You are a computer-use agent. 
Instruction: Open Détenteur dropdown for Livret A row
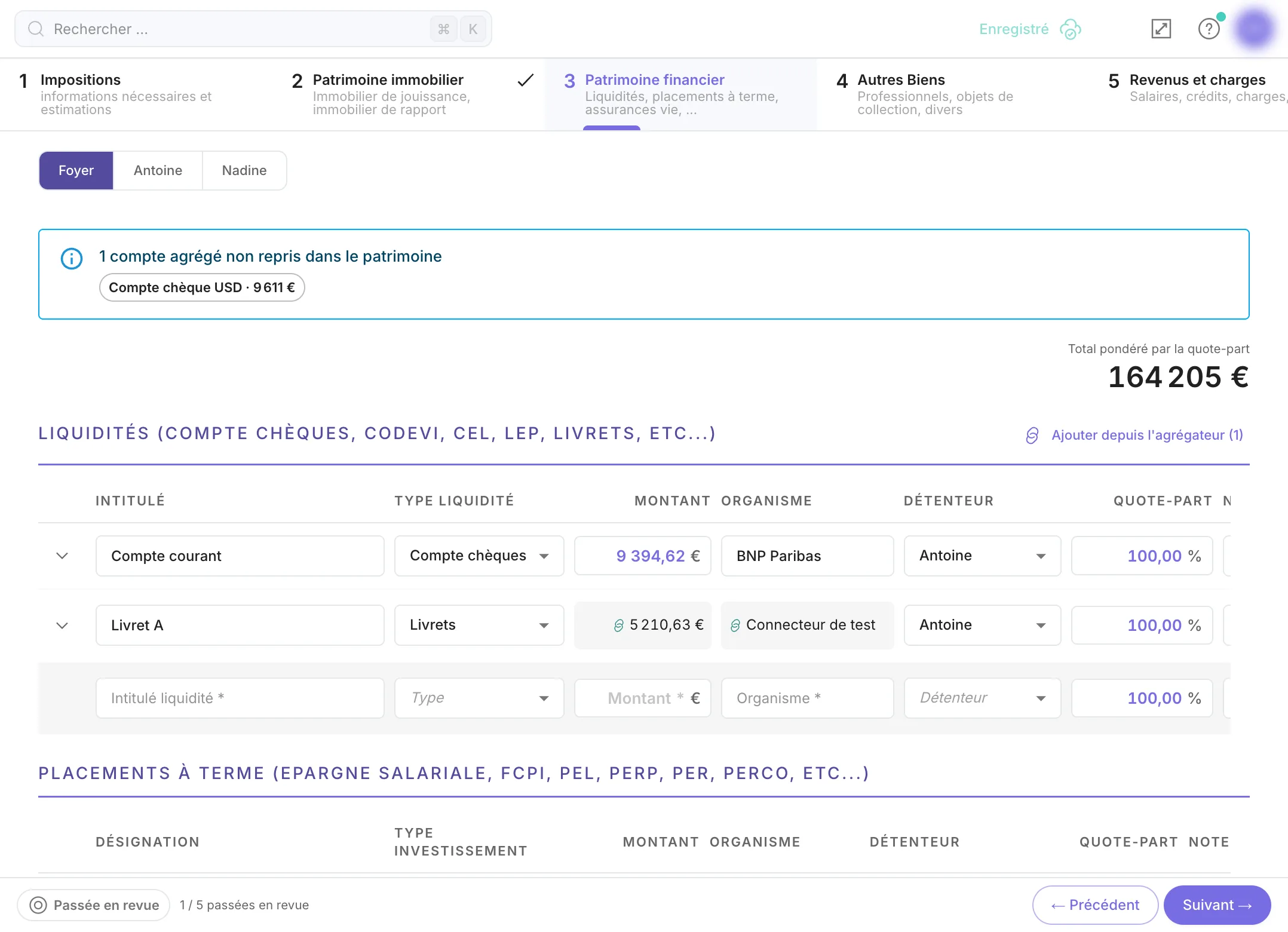(982, 625)
